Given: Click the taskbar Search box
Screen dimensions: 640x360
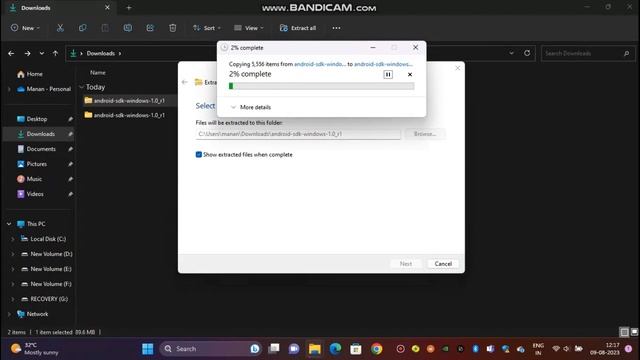Looking at the screenshot, I should pos(211,349).
